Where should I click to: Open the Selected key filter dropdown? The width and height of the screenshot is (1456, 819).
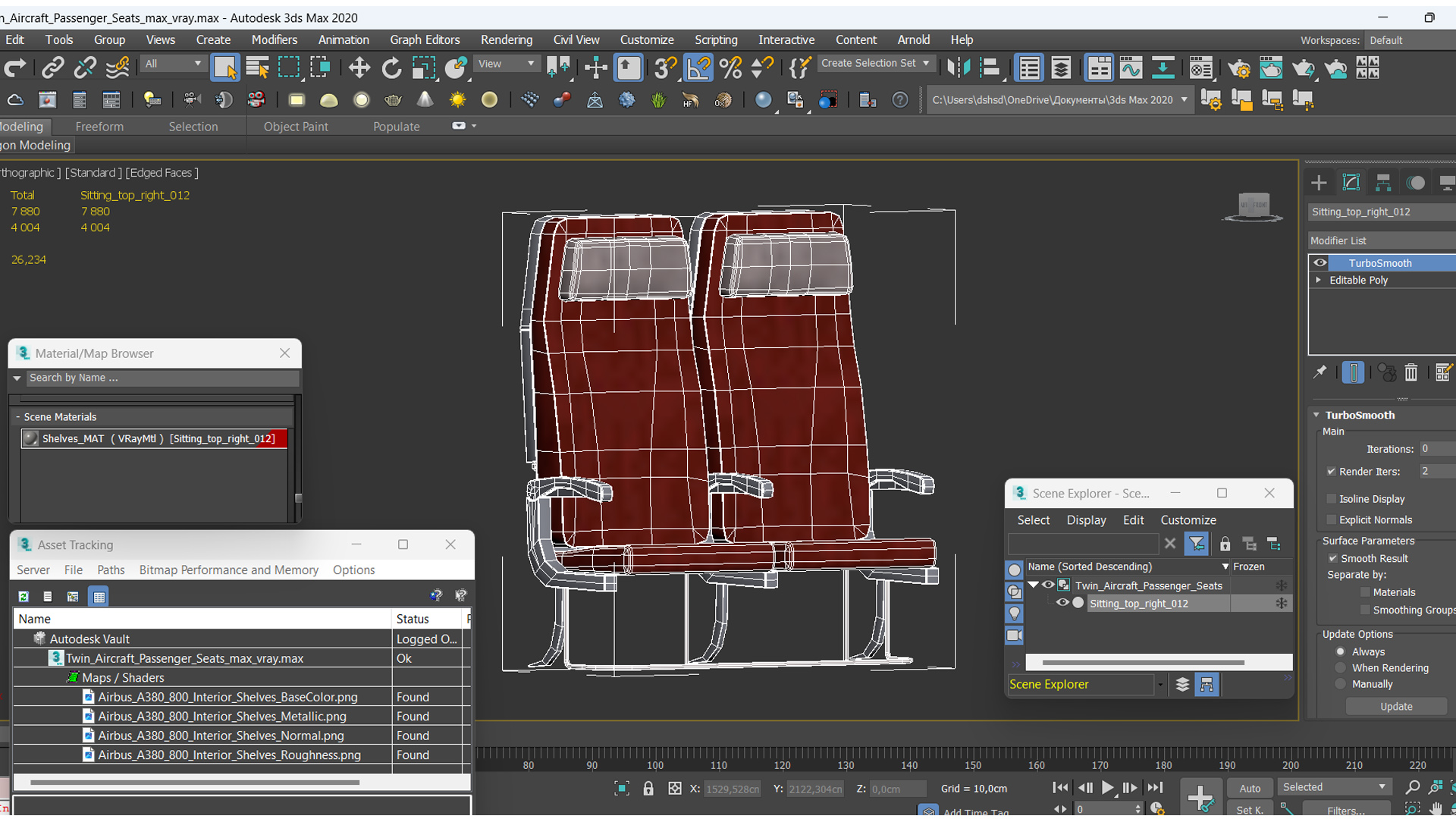click(1335, 787)
